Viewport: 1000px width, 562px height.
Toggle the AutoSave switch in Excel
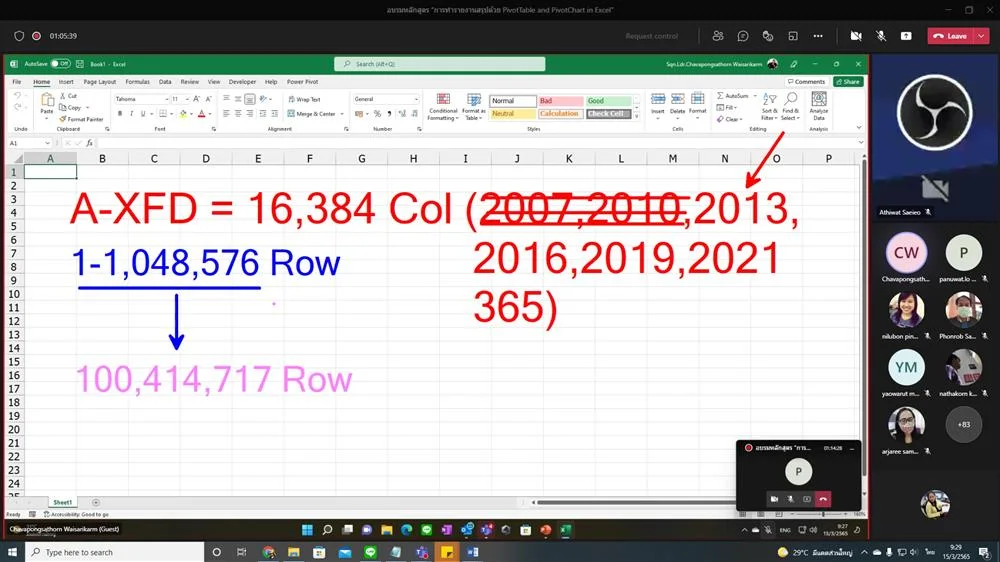pos(61,64)
